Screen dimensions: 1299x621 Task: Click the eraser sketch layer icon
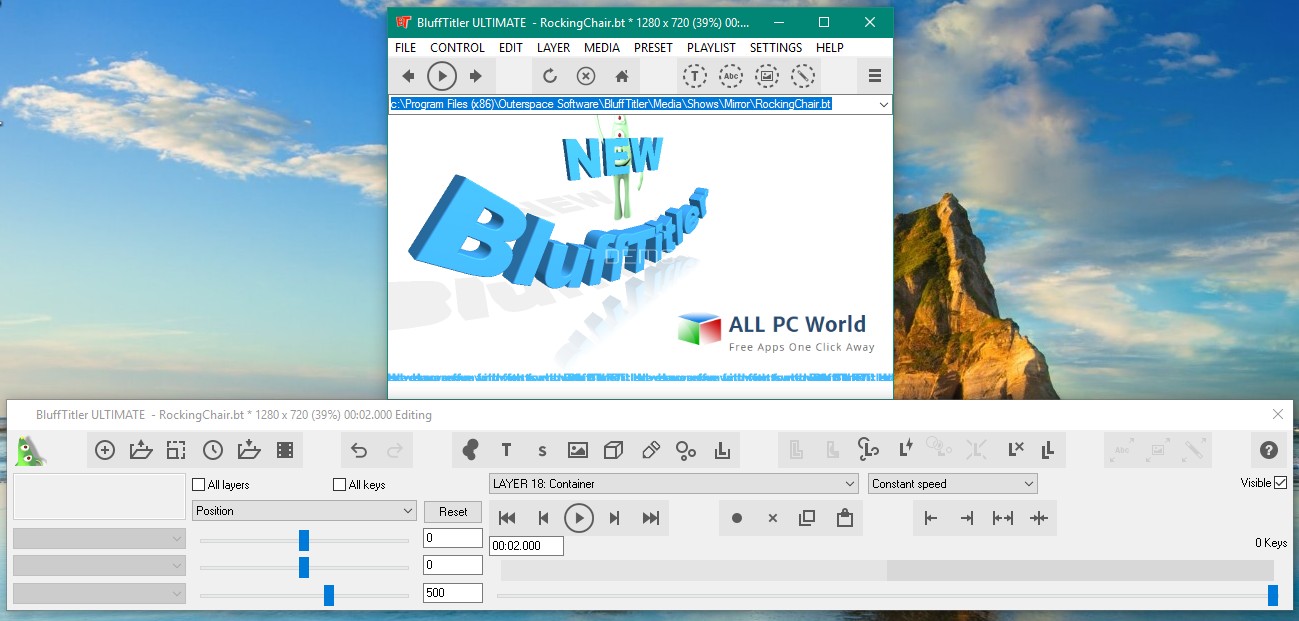click(x=650, y=450)
